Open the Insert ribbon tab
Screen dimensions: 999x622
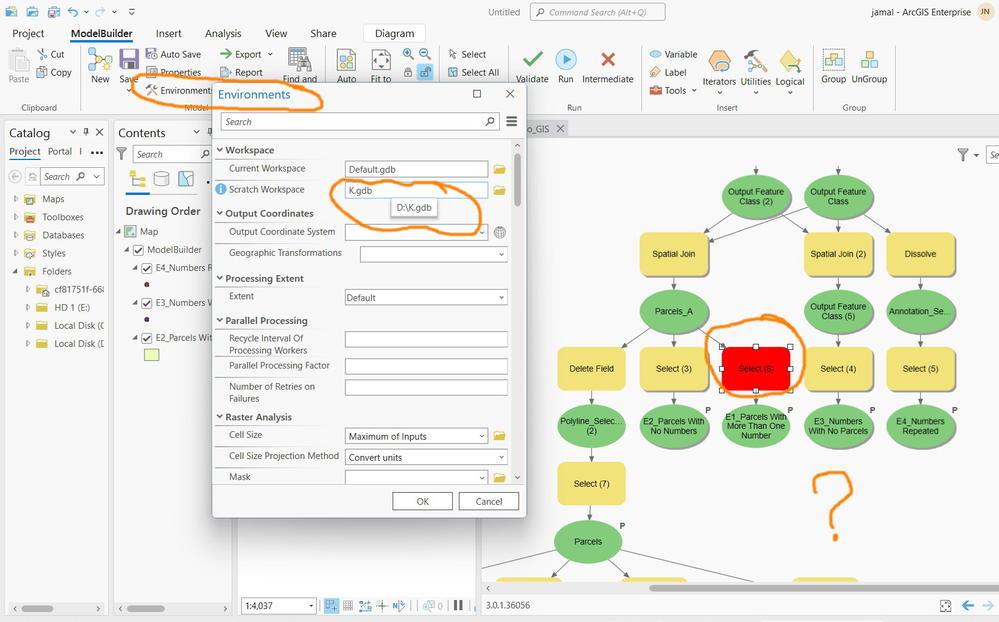coord(168,34)
